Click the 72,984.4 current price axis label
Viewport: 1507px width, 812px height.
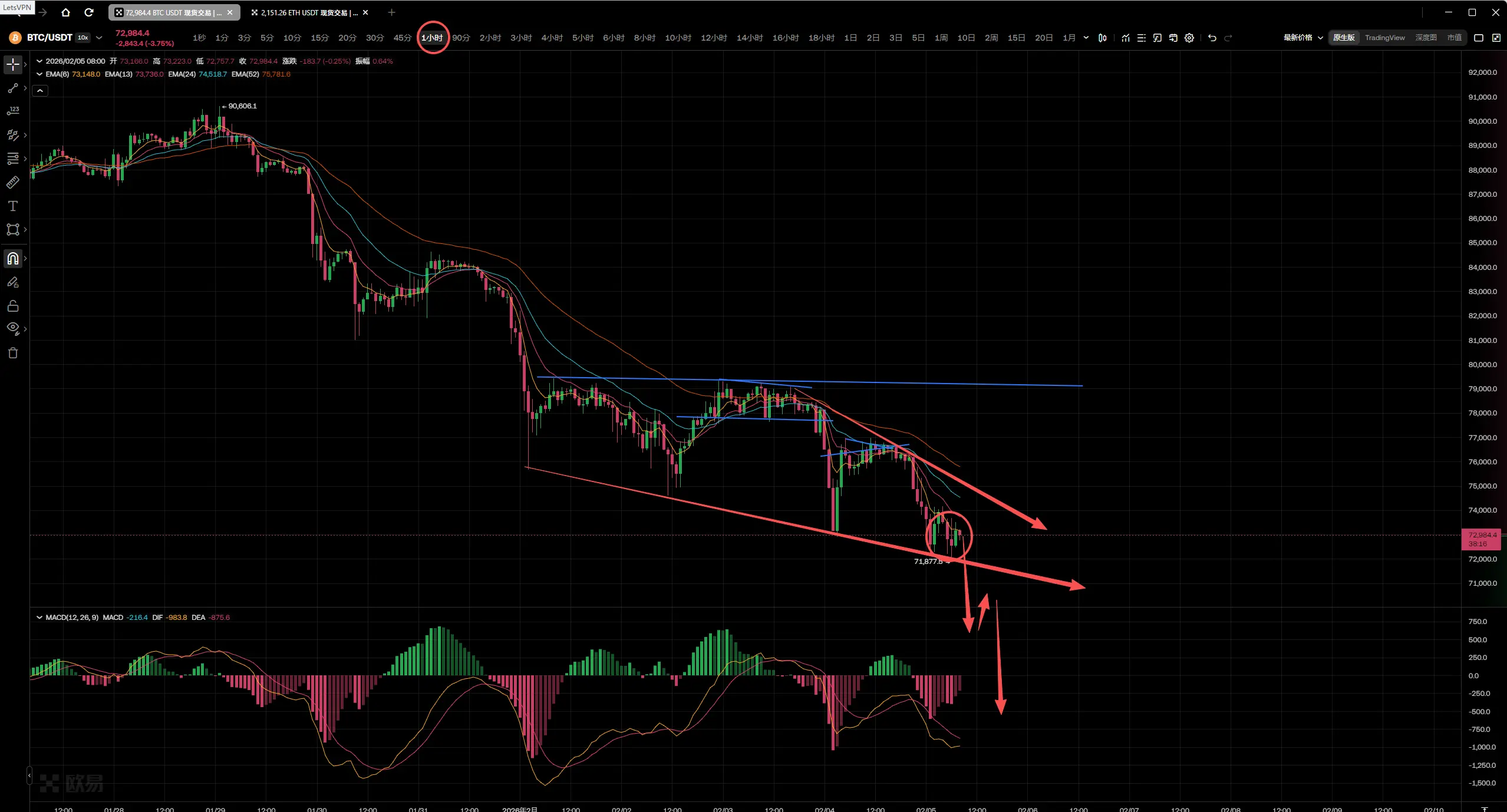1482,535
